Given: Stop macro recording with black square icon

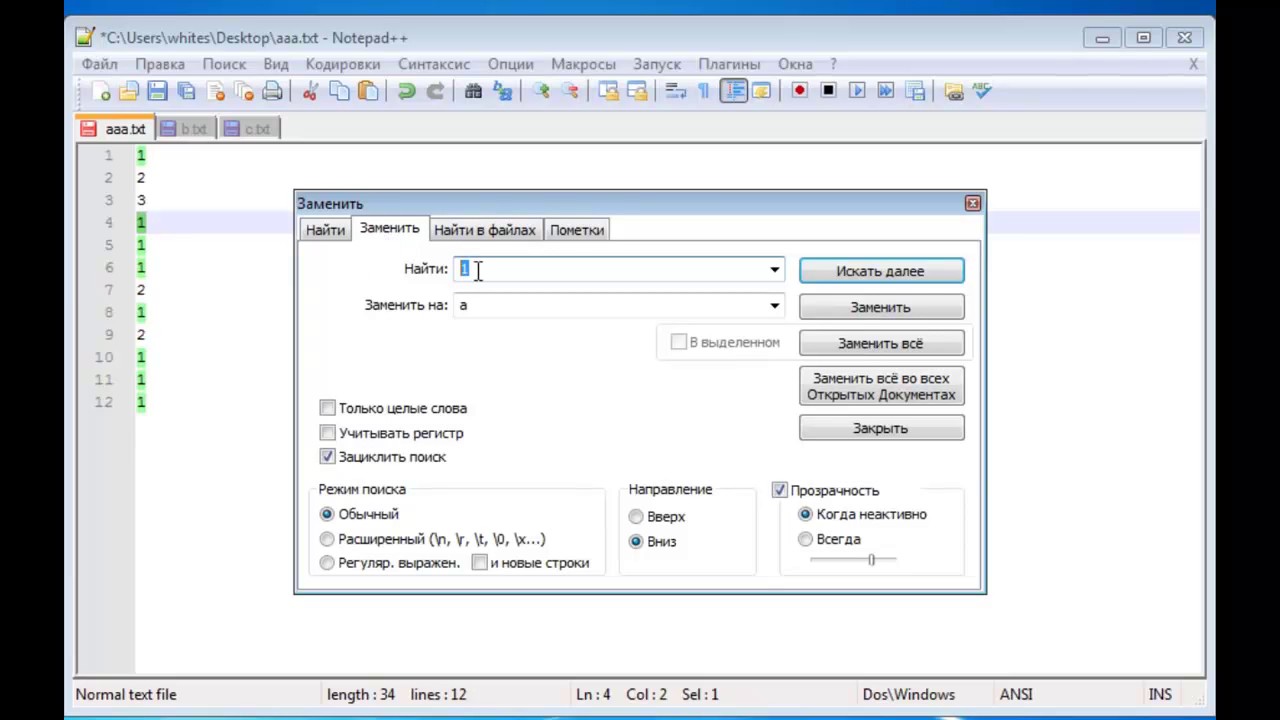Looking at the screenshot, I should [829, 91].
